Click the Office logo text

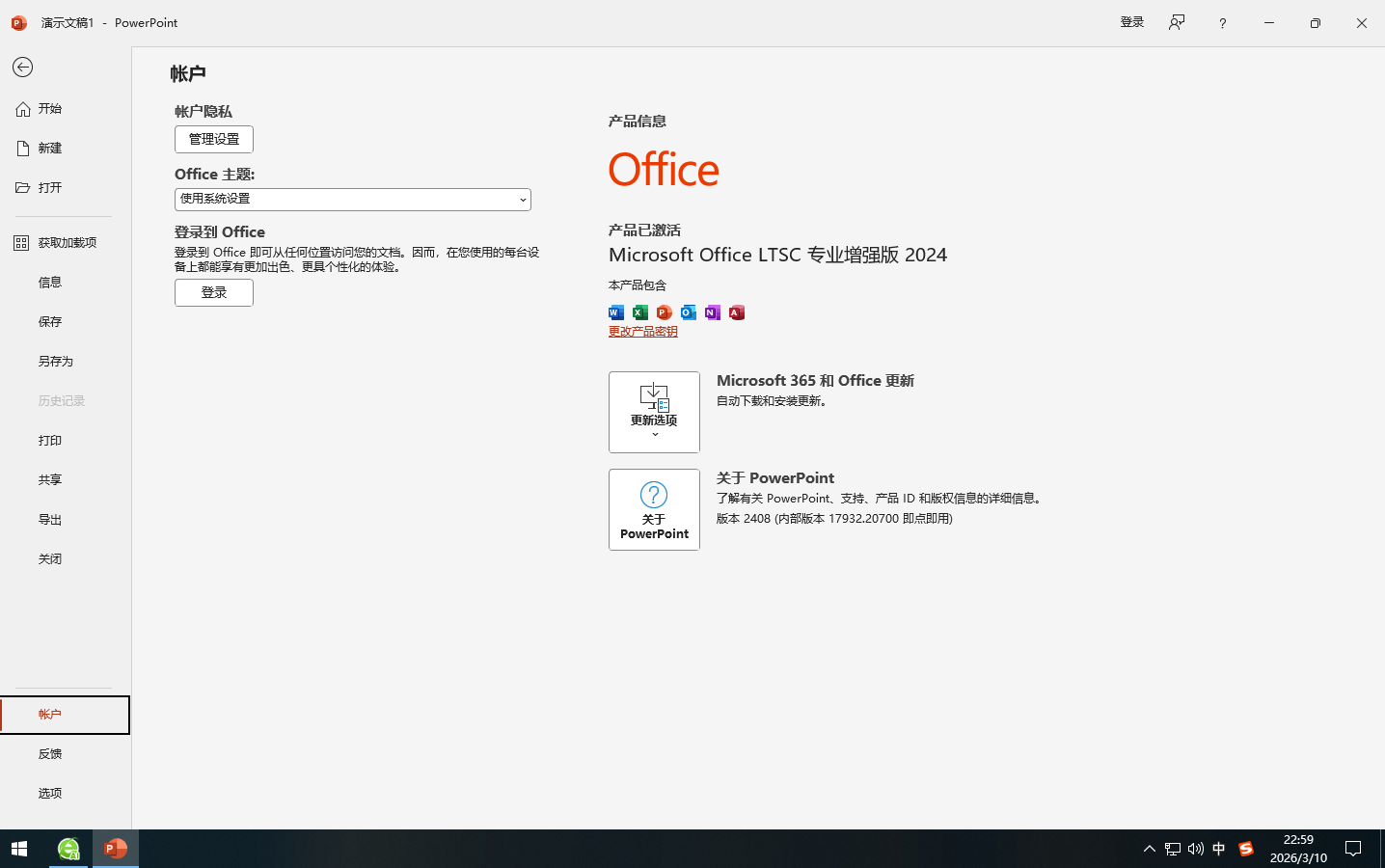664,170
